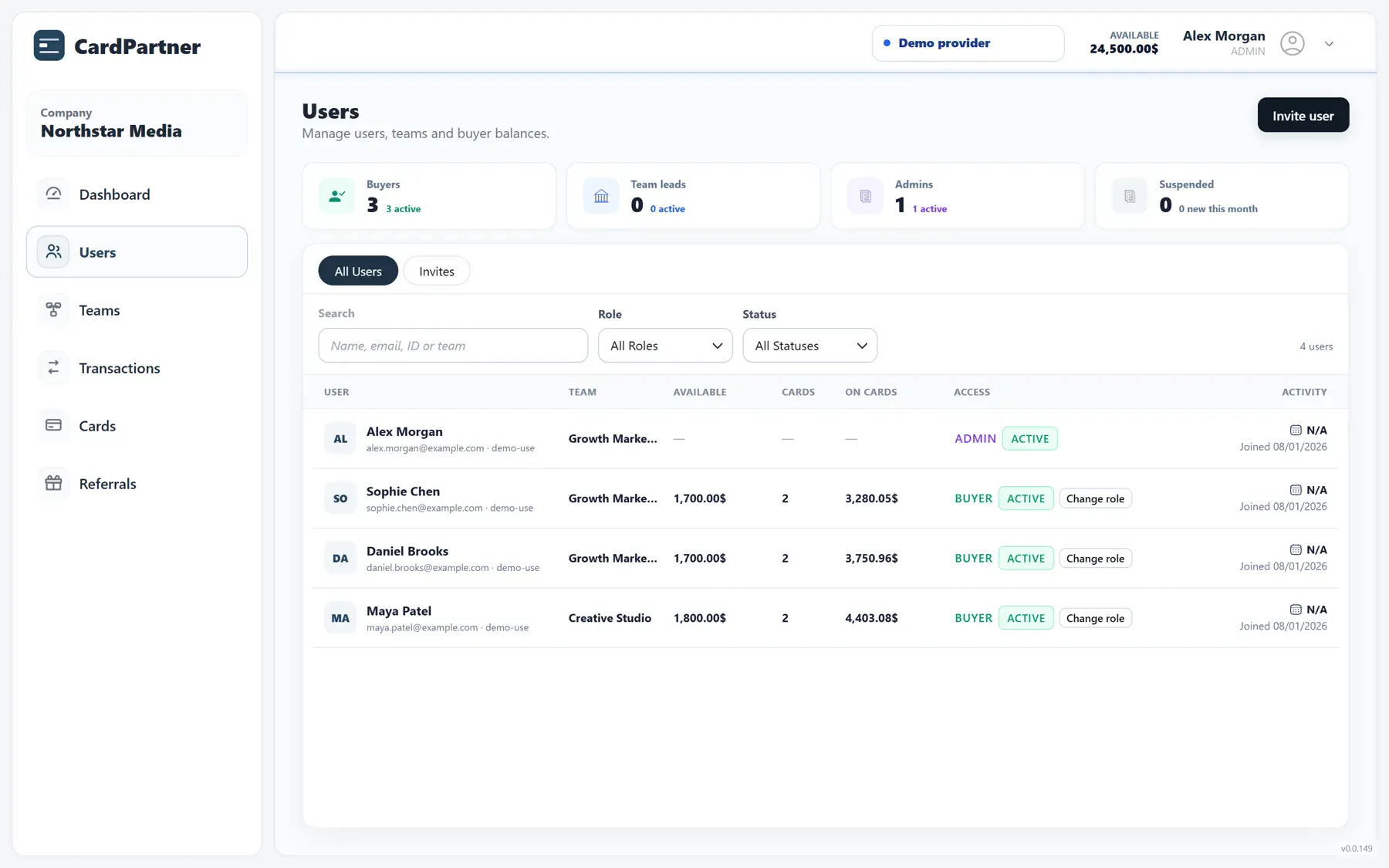Change role for Daniel Brooks
This screenshot has height=868, width=1389.
point(1095,558)
